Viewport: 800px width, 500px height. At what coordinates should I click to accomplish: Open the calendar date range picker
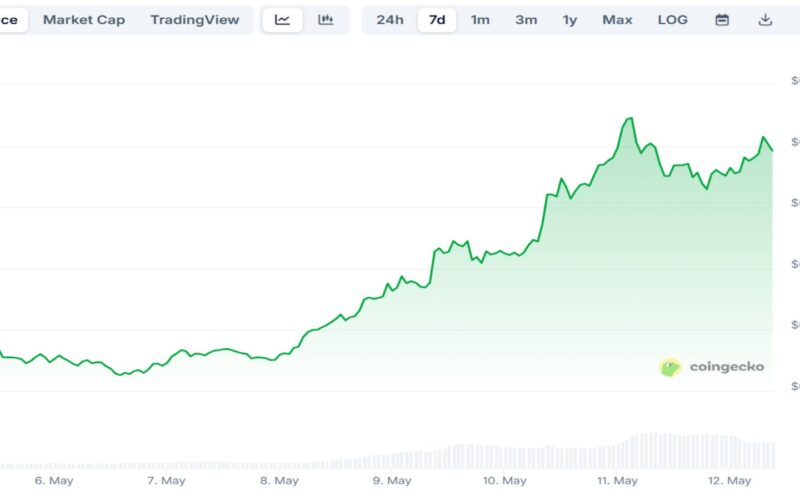click(722, 20)
